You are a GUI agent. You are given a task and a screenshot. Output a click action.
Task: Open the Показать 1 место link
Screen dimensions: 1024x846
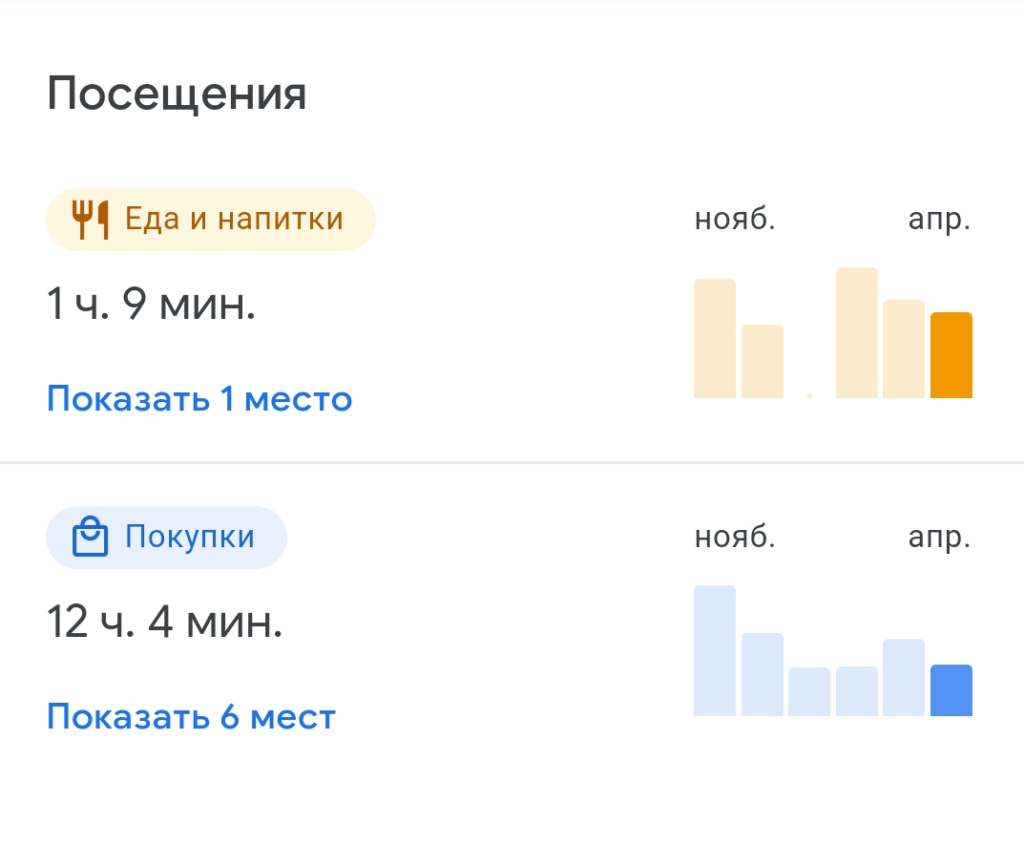click(x=199, y=399)
